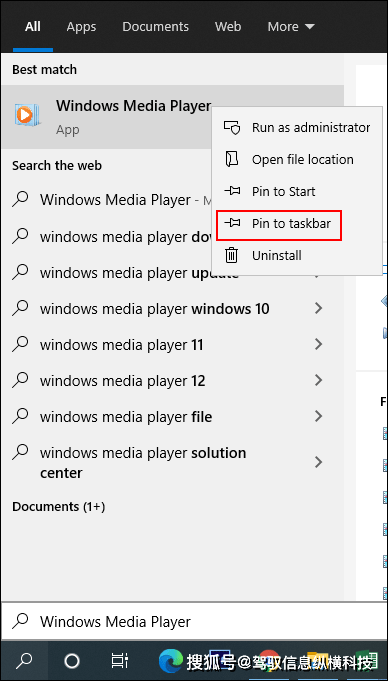Switch to the Documents tab
Image resolution: width=388 pixels, height=681 pixels.
point(156,26)
